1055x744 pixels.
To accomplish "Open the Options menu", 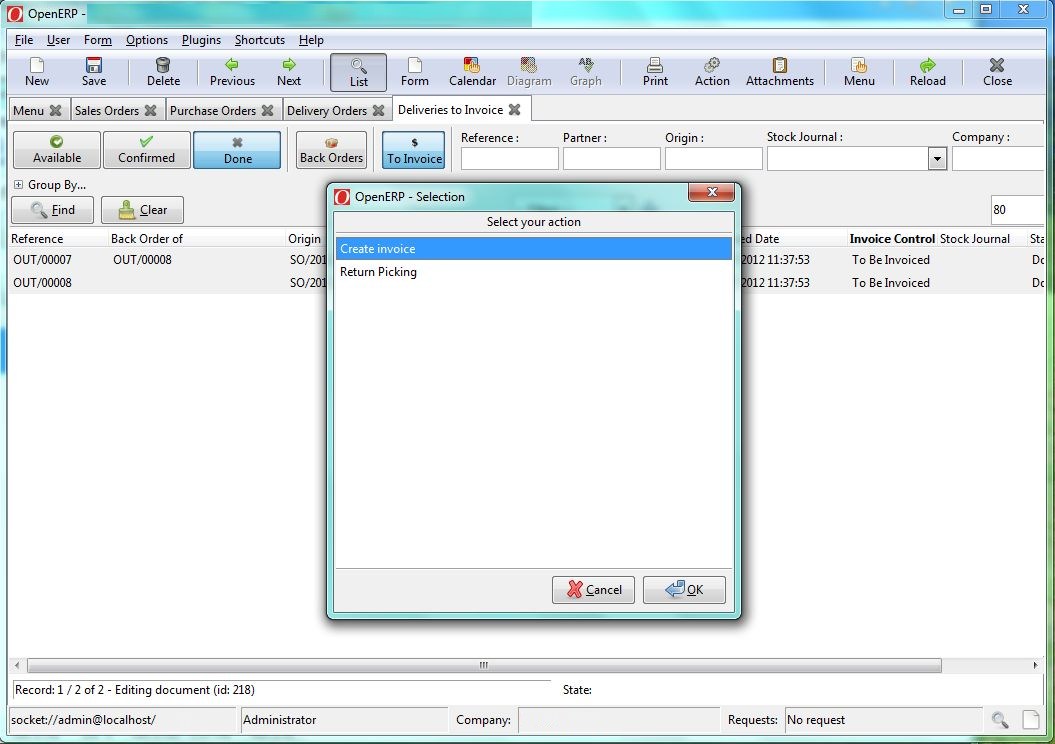I will pyautogui.click(x=147, y=40).
